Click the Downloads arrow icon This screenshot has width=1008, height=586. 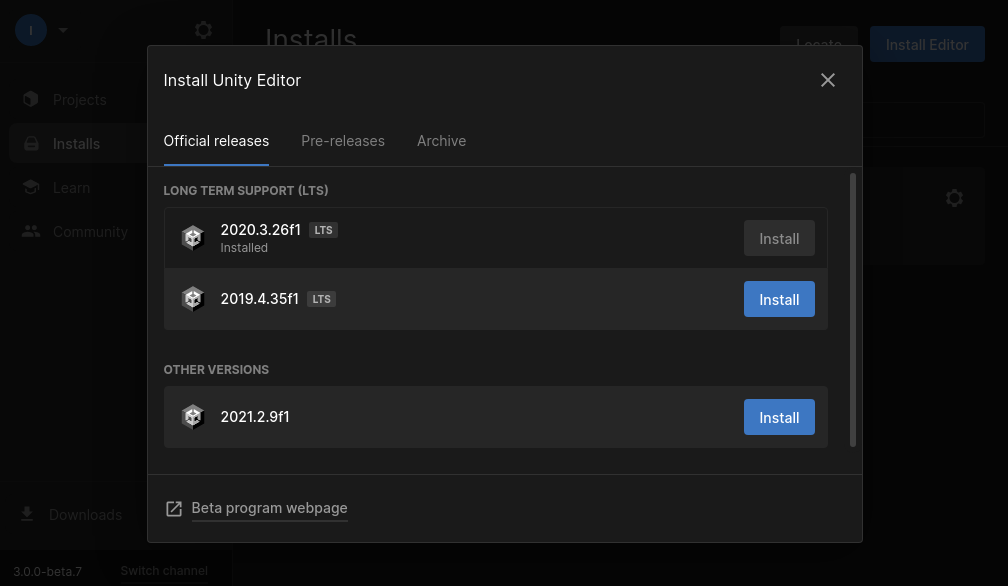tap(27, 514)
